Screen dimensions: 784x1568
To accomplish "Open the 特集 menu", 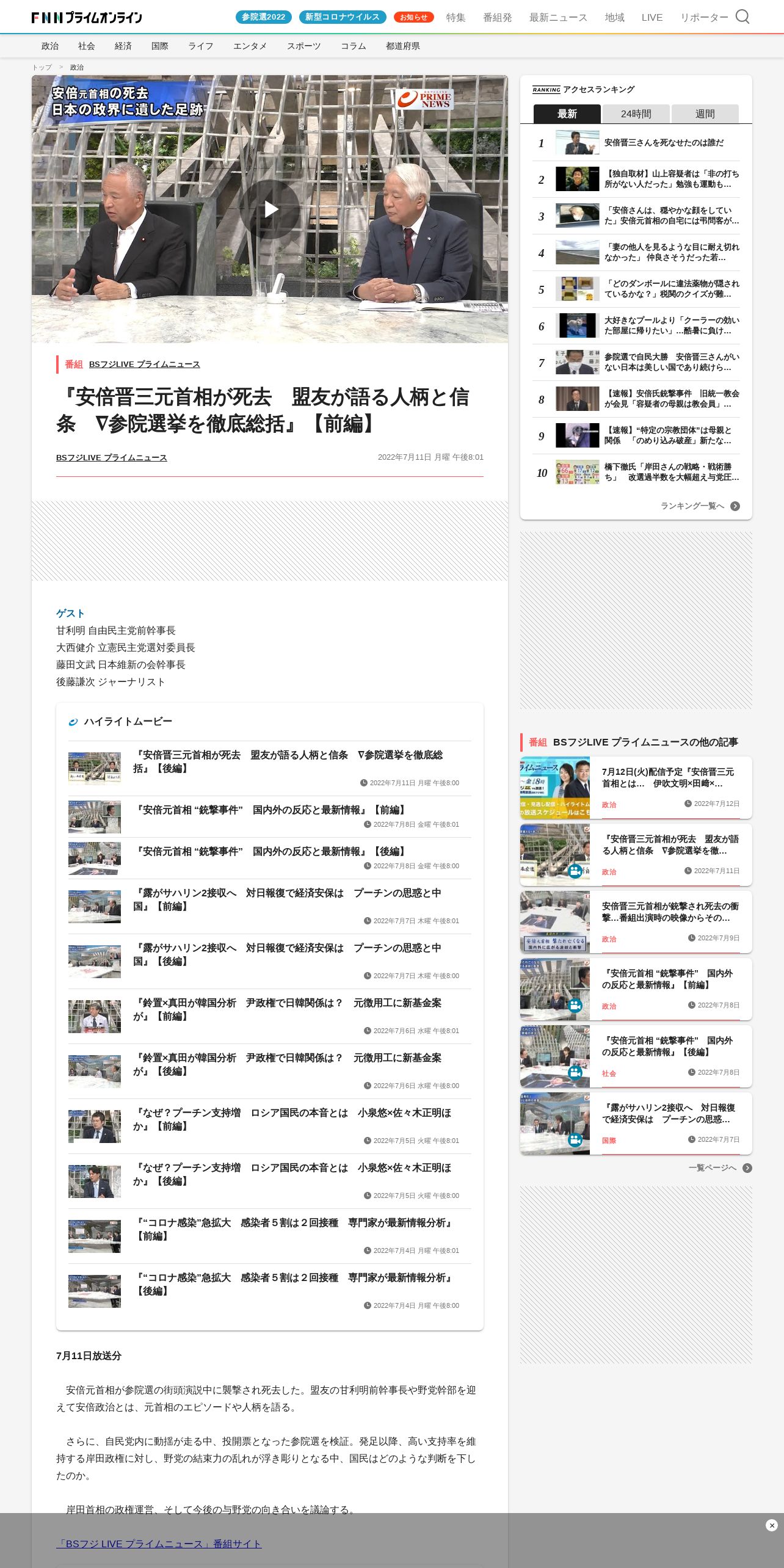I will coord(456,18).
